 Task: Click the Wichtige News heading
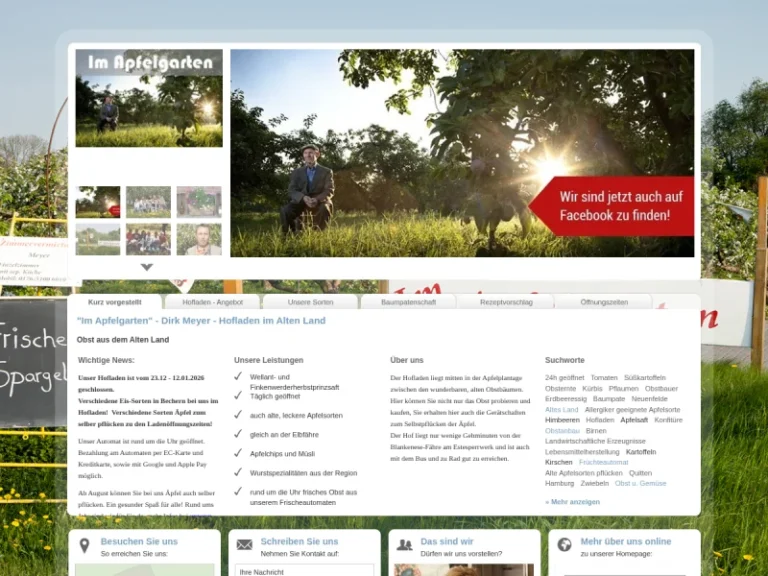pyautogui.click(x=106, y=360)
